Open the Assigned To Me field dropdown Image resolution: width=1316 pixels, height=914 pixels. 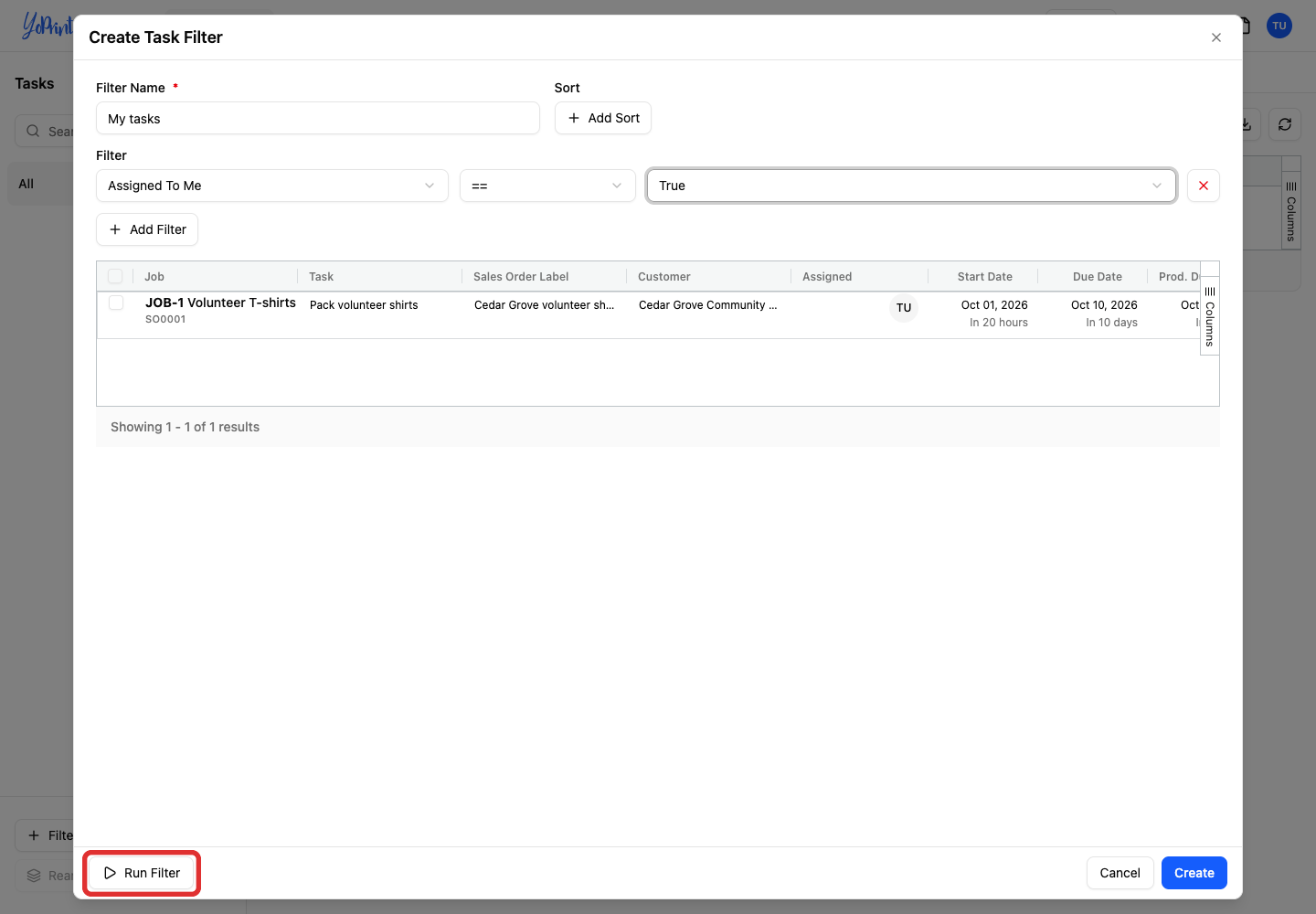coord(272,186)
